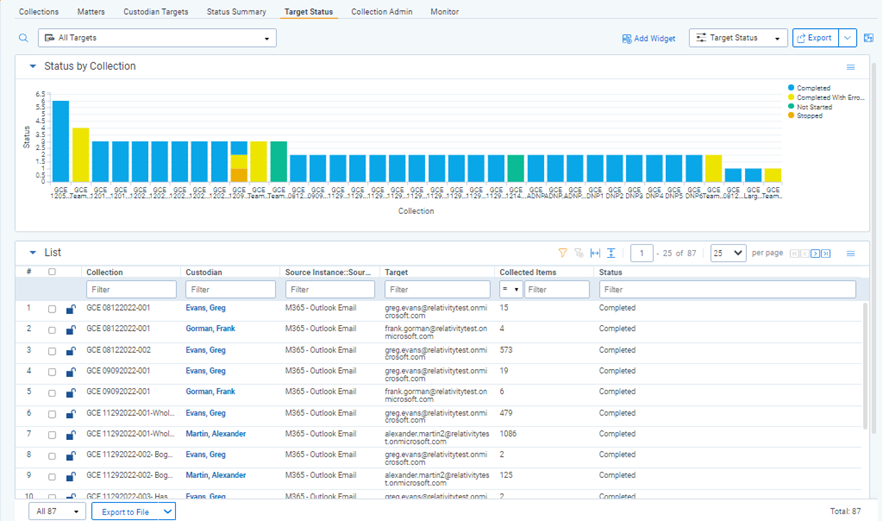The height and width of the screenshot is (521, 882).
Task: Click the lock icon in row 4
Action: [71, 372]
